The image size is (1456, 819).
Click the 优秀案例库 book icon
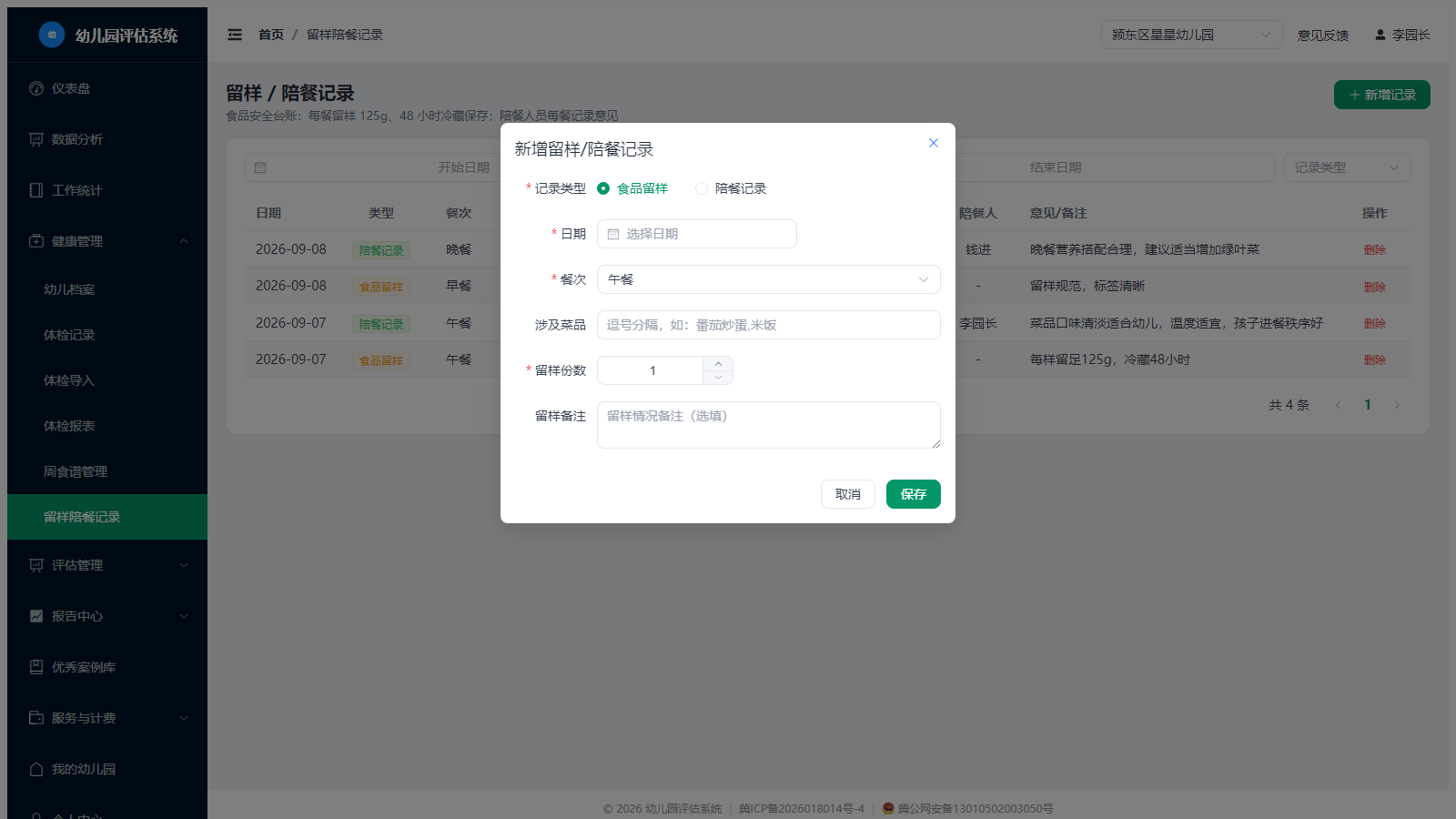point(36,667)
